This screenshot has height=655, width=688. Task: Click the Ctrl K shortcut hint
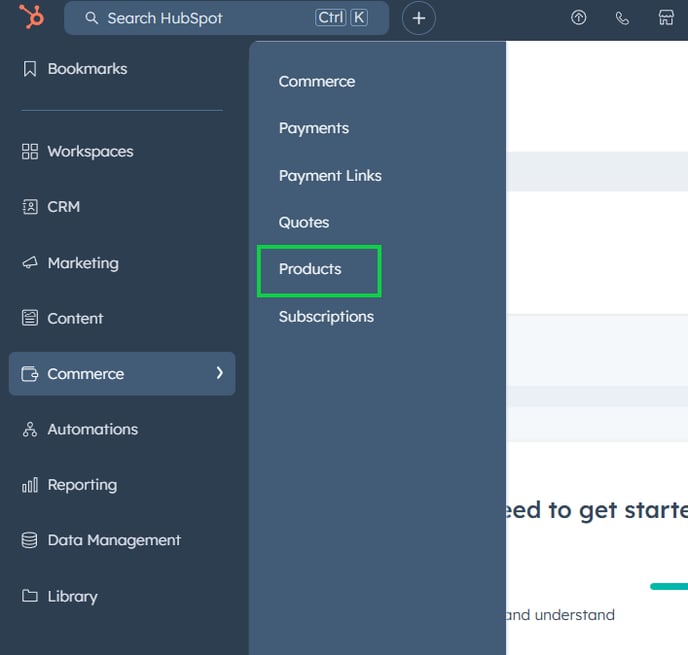(x=341, y=18)
